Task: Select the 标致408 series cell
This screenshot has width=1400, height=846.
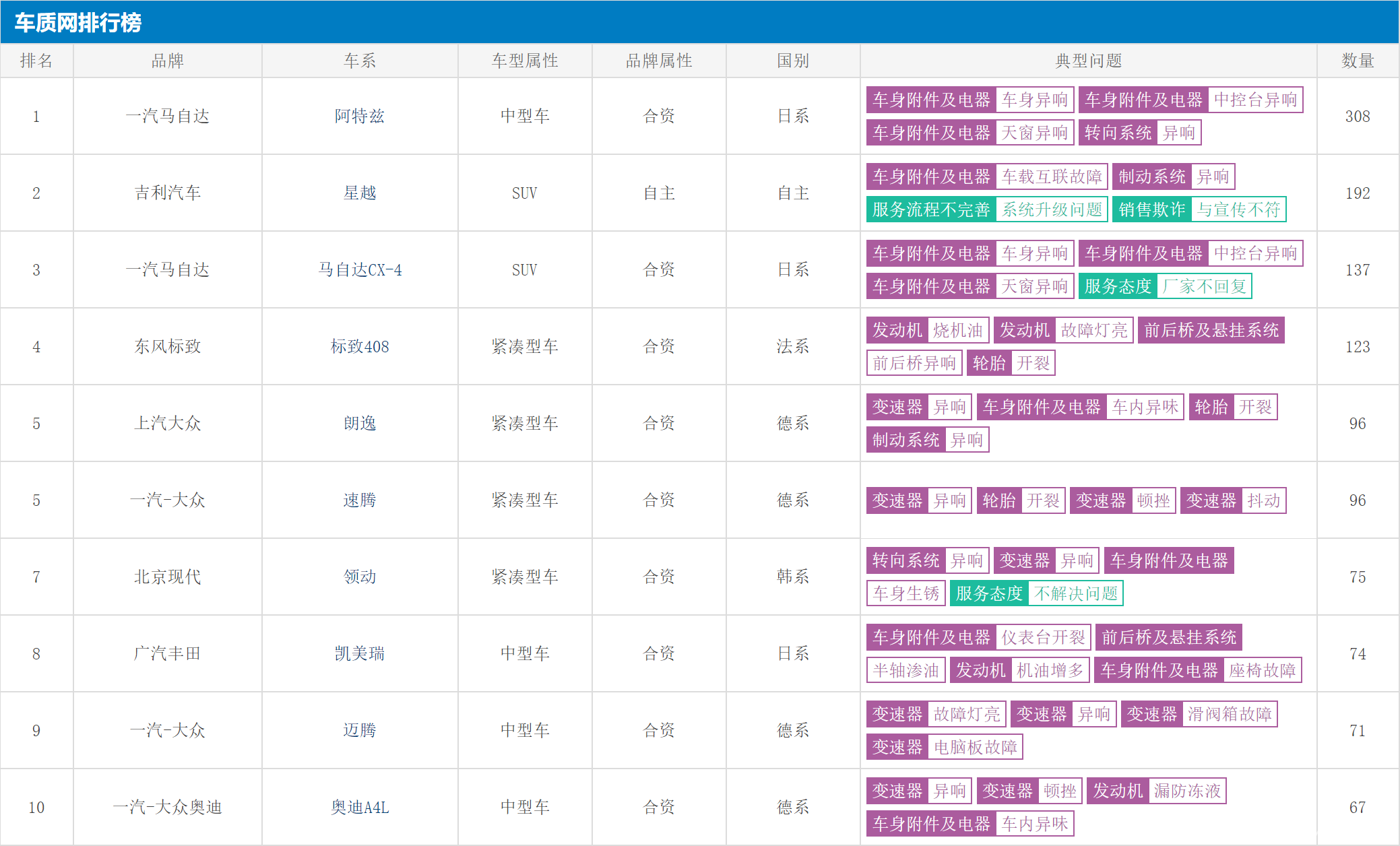Action: click(359, 346)
